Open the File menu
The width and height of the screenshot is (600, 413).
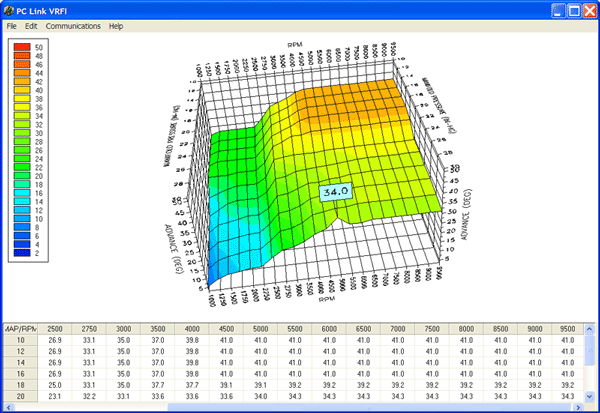coord(11,26)
